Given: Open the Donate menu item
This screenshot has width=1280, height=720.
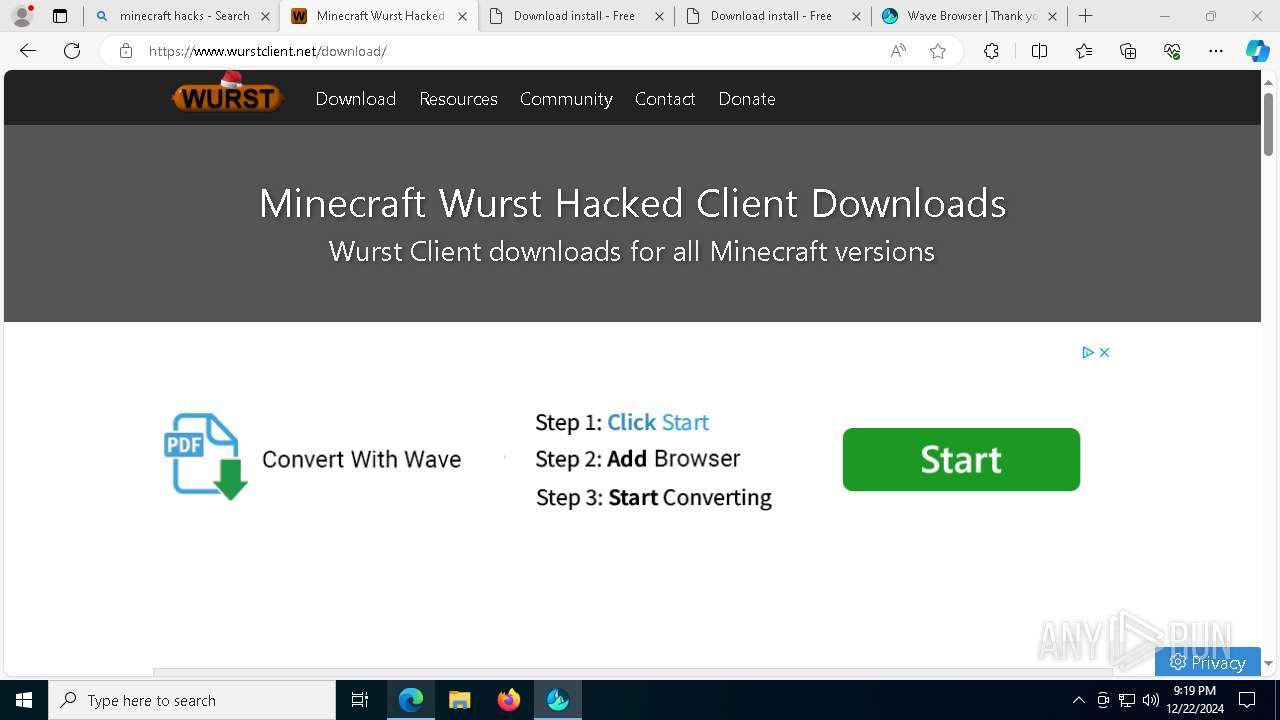Looking at the screenshot, I should pos(747,99).
